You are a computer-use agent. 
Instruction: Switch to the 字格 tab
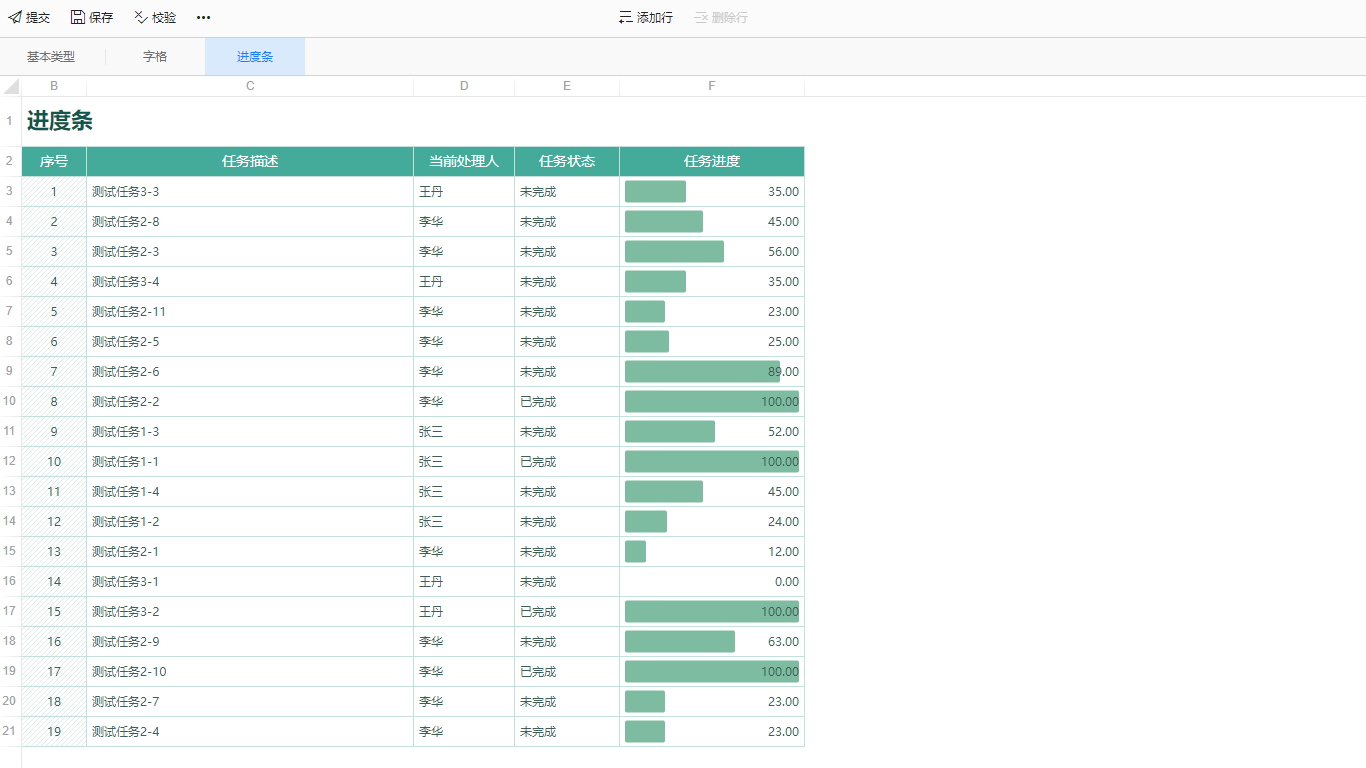tap(155, 57)
